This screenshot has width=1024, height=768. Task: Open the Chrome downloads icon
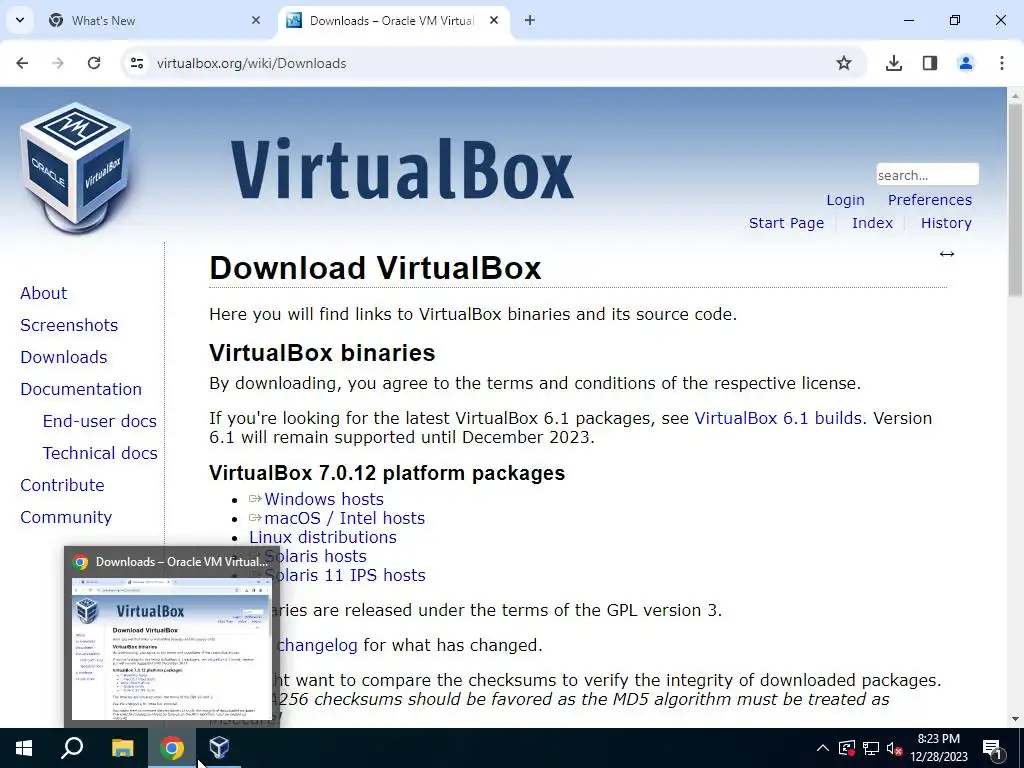click(x=894, y=63)
